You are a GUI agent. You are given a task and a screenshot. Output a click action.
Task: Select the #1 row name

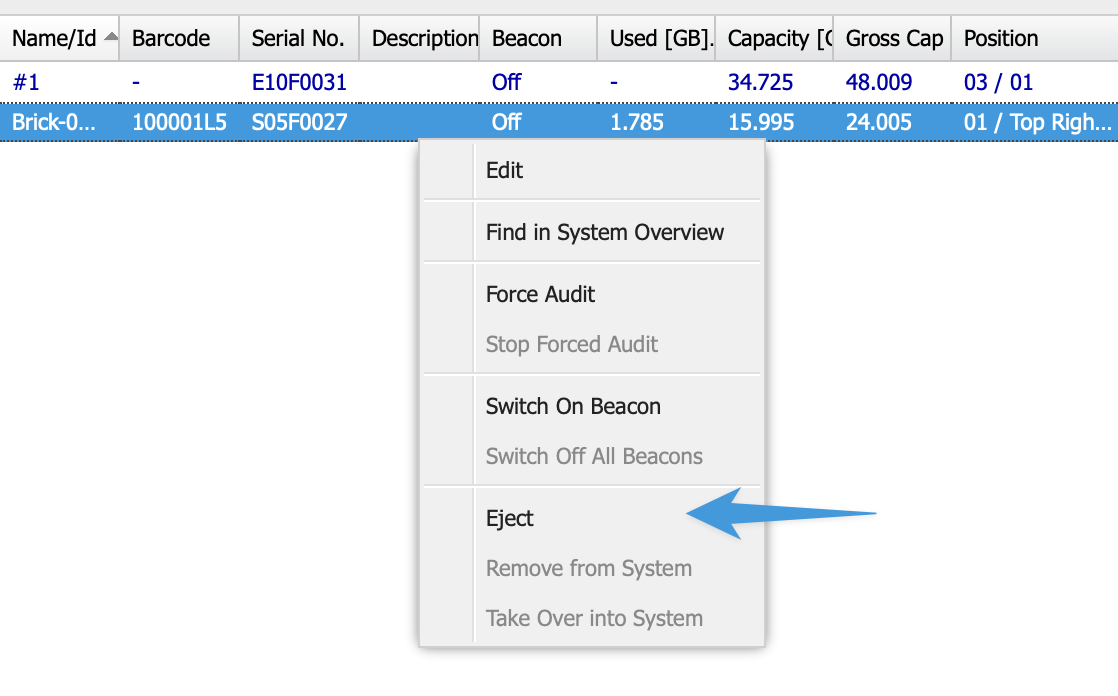pos(25,82)
